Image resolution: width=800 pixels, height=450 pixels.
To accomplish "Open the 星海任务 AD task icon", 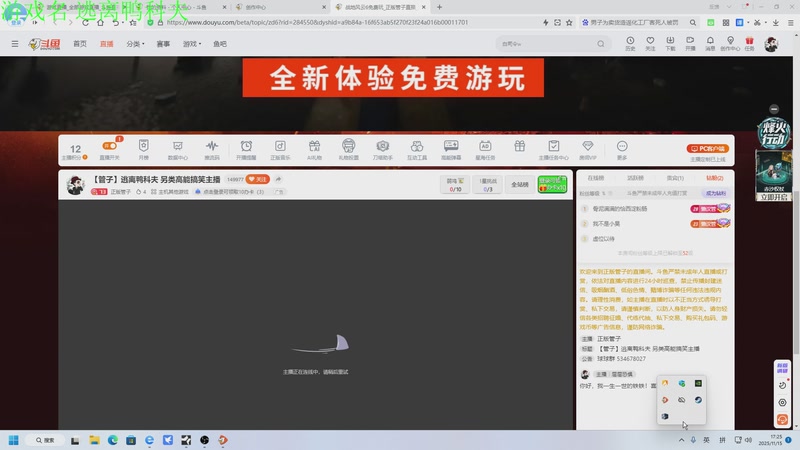I will (485, 150).
